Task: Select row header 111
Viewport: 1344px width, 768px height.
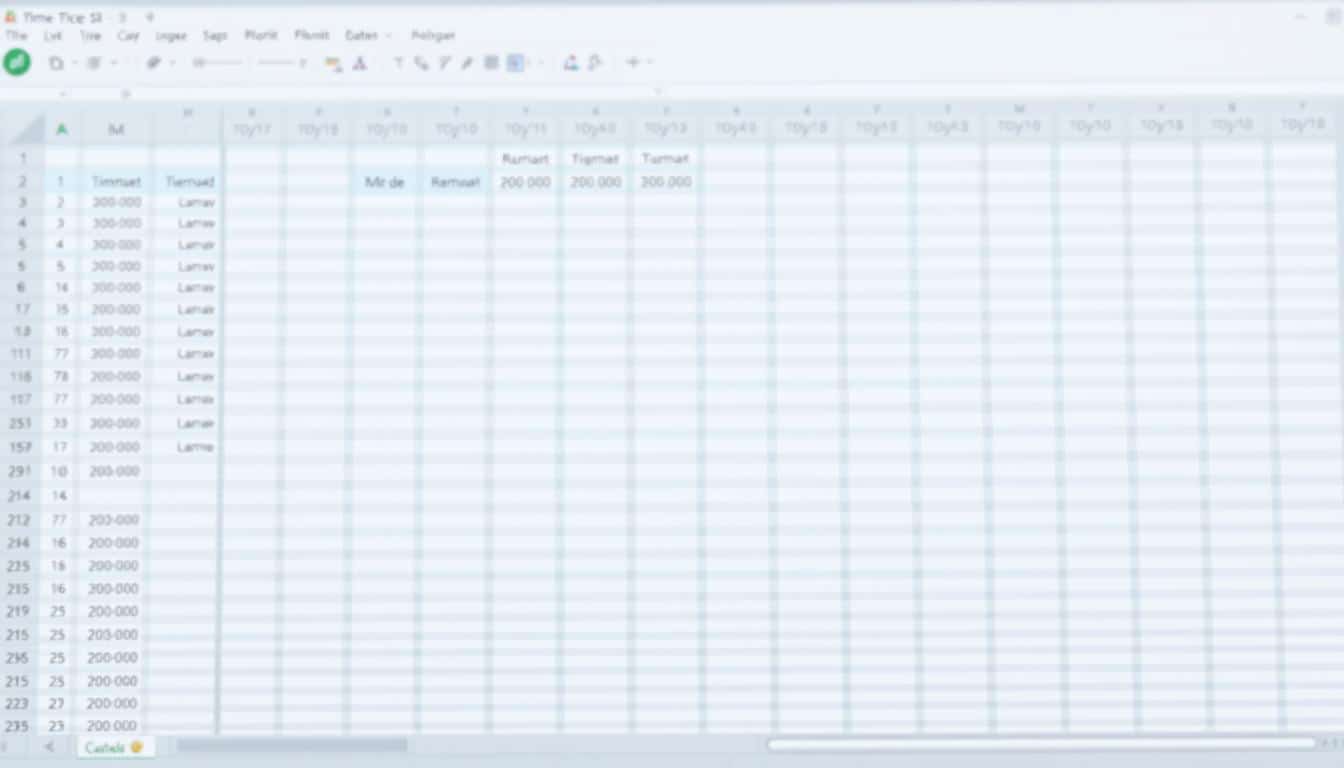Action: (21, 354)
